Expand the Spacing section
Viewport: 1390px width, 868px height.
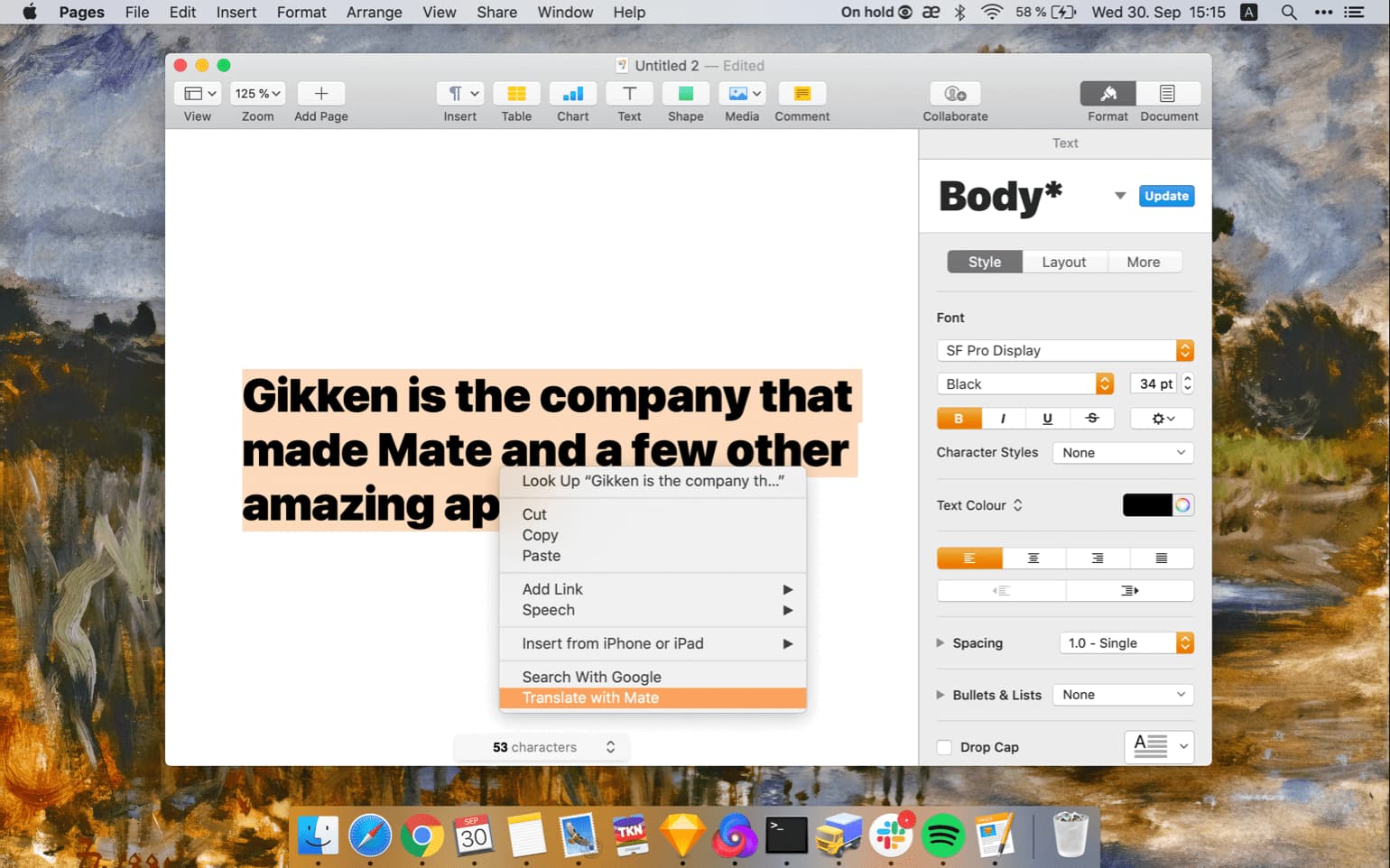pos(941,642)
